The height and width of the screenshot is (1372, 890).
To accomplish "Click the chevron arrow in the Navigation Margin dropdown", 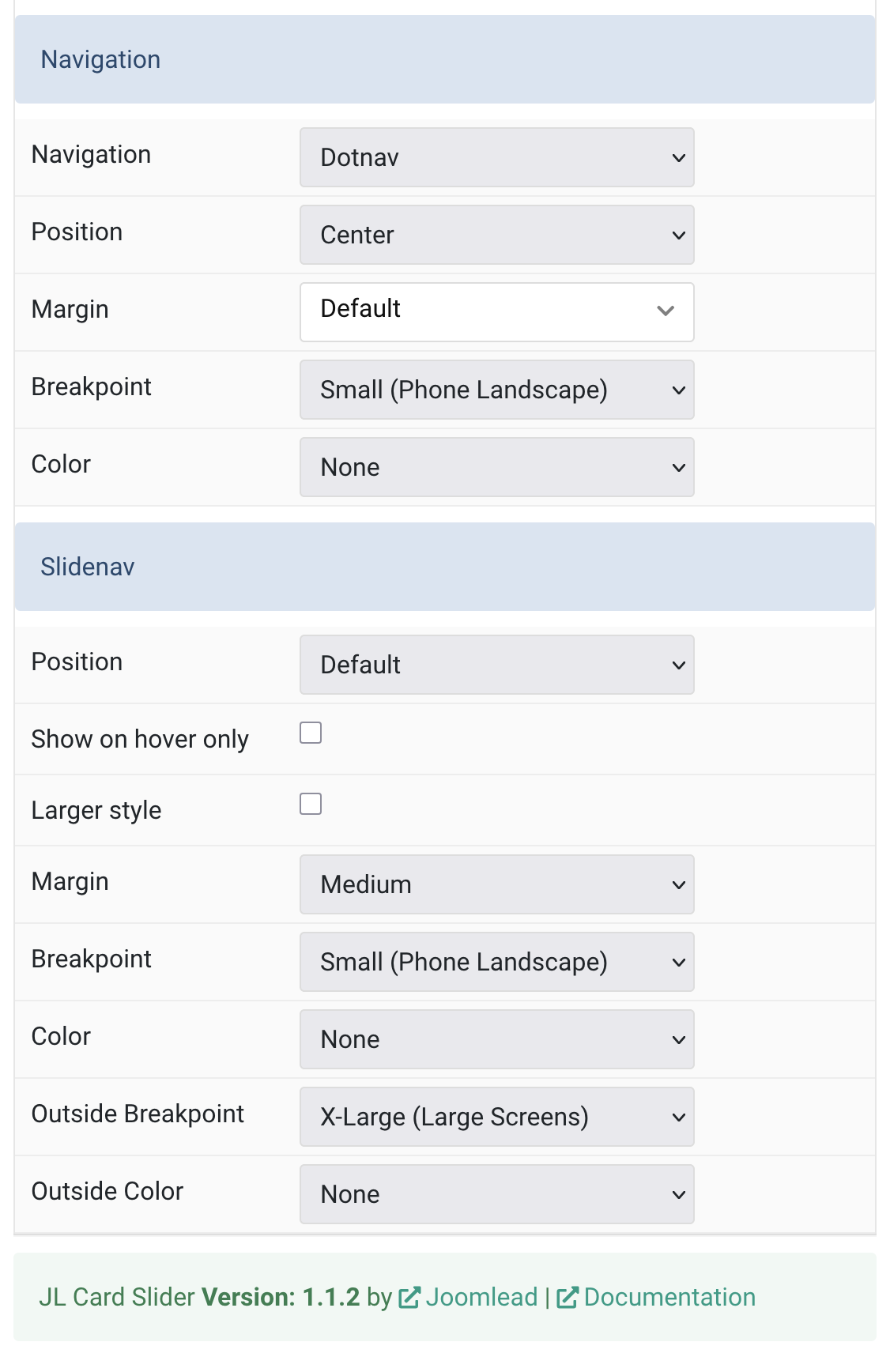I will 666,311.
